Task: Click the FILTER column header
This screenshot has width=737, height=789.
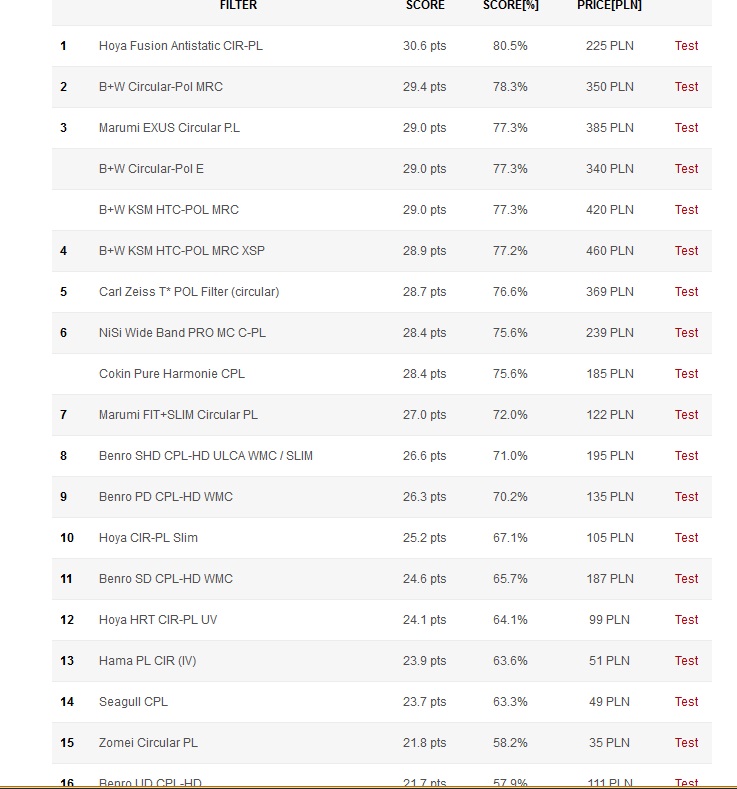Action: pos(238,5)
